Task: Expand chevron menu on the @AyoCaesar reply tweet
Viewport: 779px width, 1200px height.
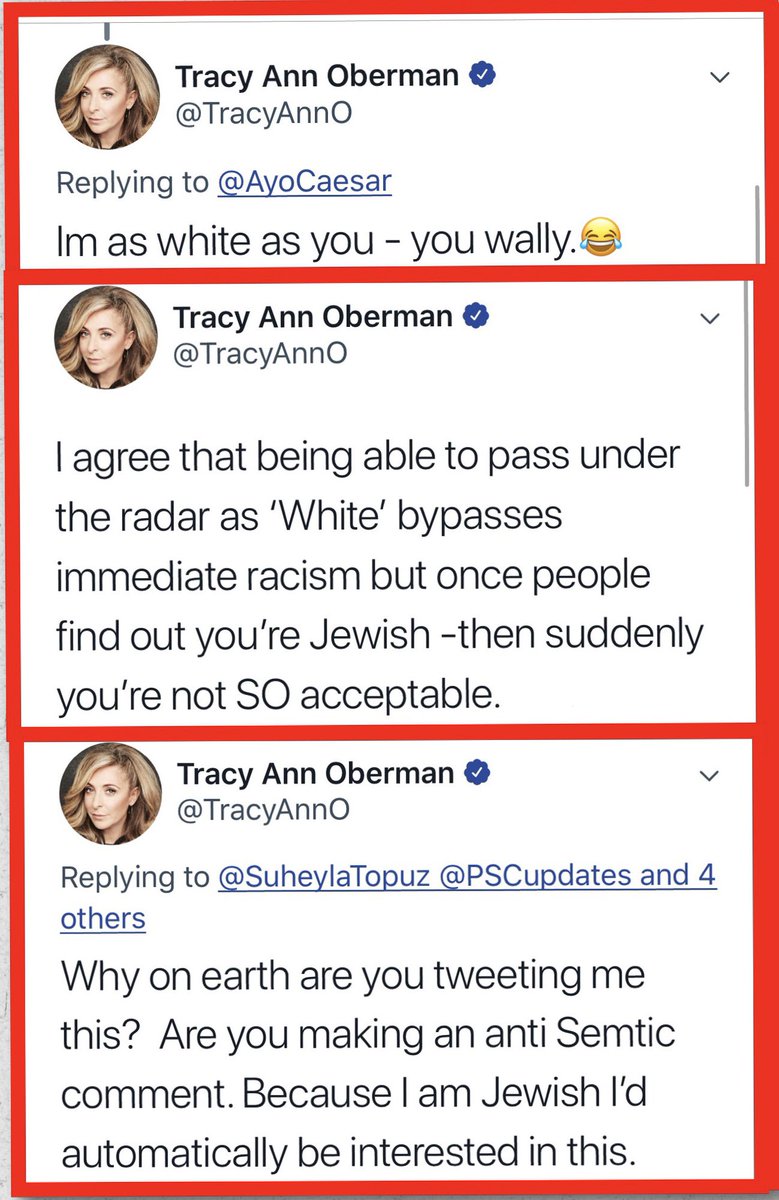Action: 719,78
